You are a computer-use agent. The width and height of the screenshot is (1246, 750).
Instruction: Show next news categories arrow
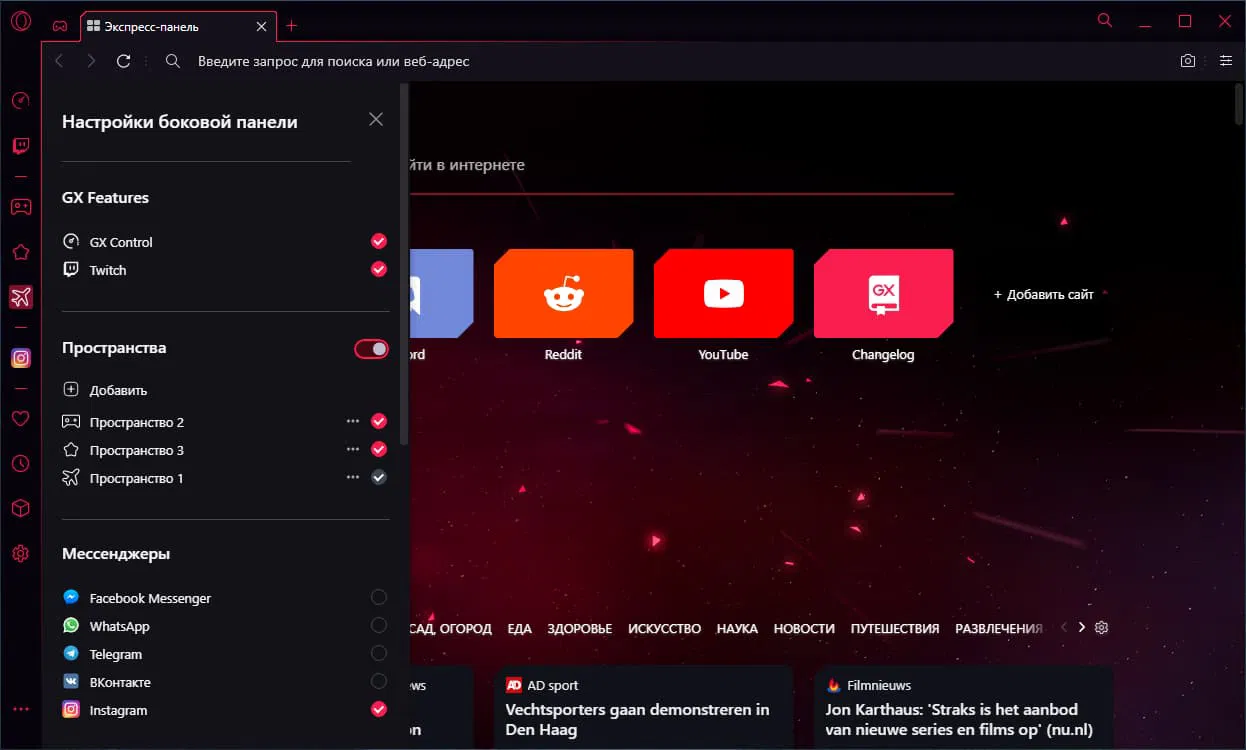pyautogui.click(x=1081, y=628)
